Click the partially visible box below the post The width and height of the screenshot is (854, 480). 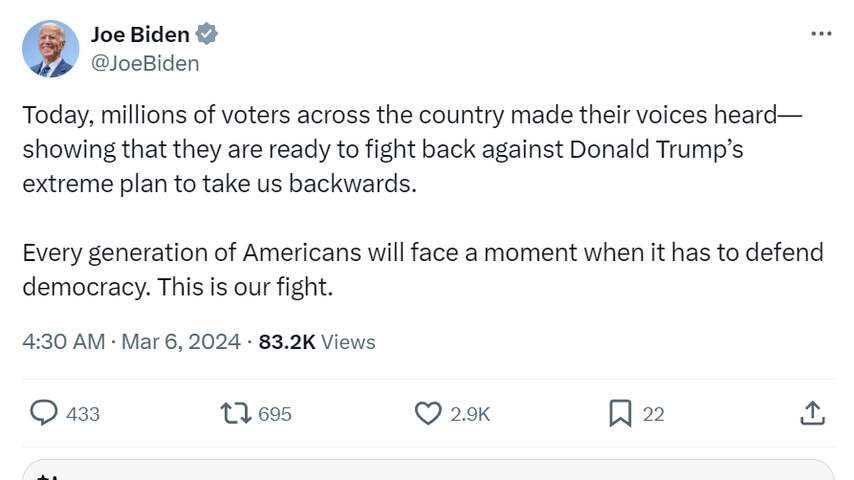[427, 470]
